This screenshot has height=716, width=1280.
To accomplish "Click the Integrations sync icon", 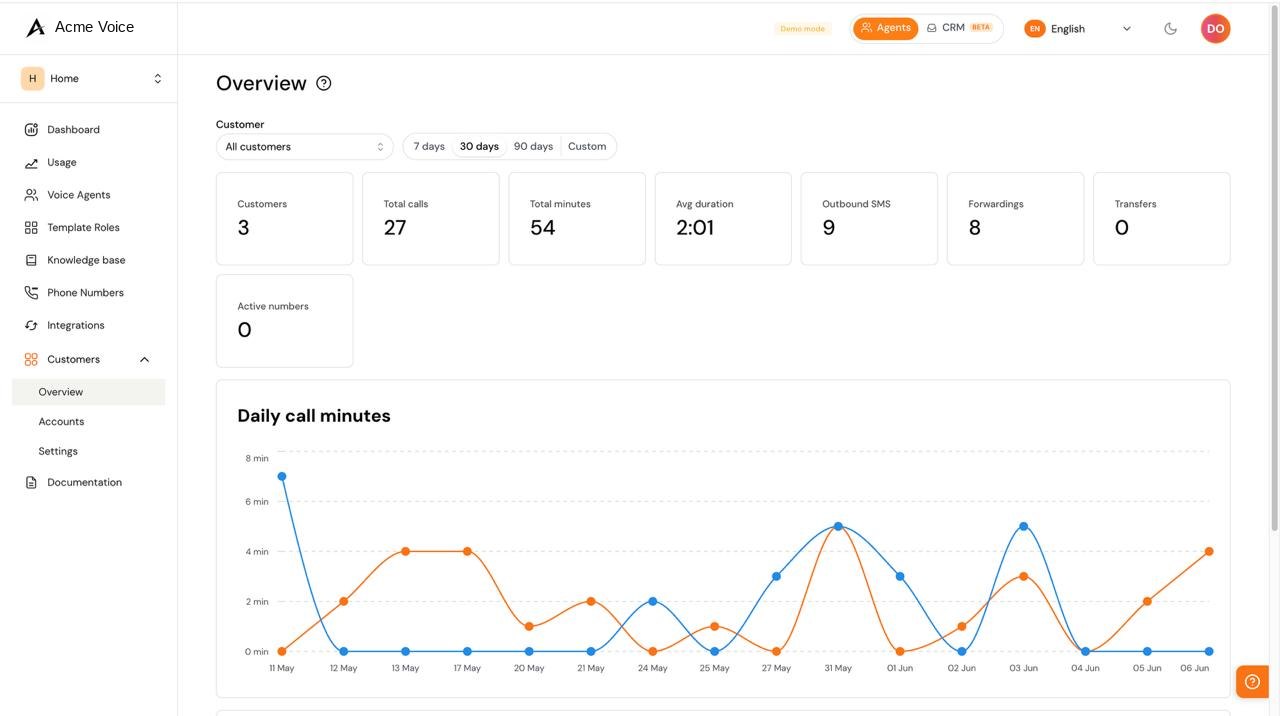I will (x=31, y=326).
